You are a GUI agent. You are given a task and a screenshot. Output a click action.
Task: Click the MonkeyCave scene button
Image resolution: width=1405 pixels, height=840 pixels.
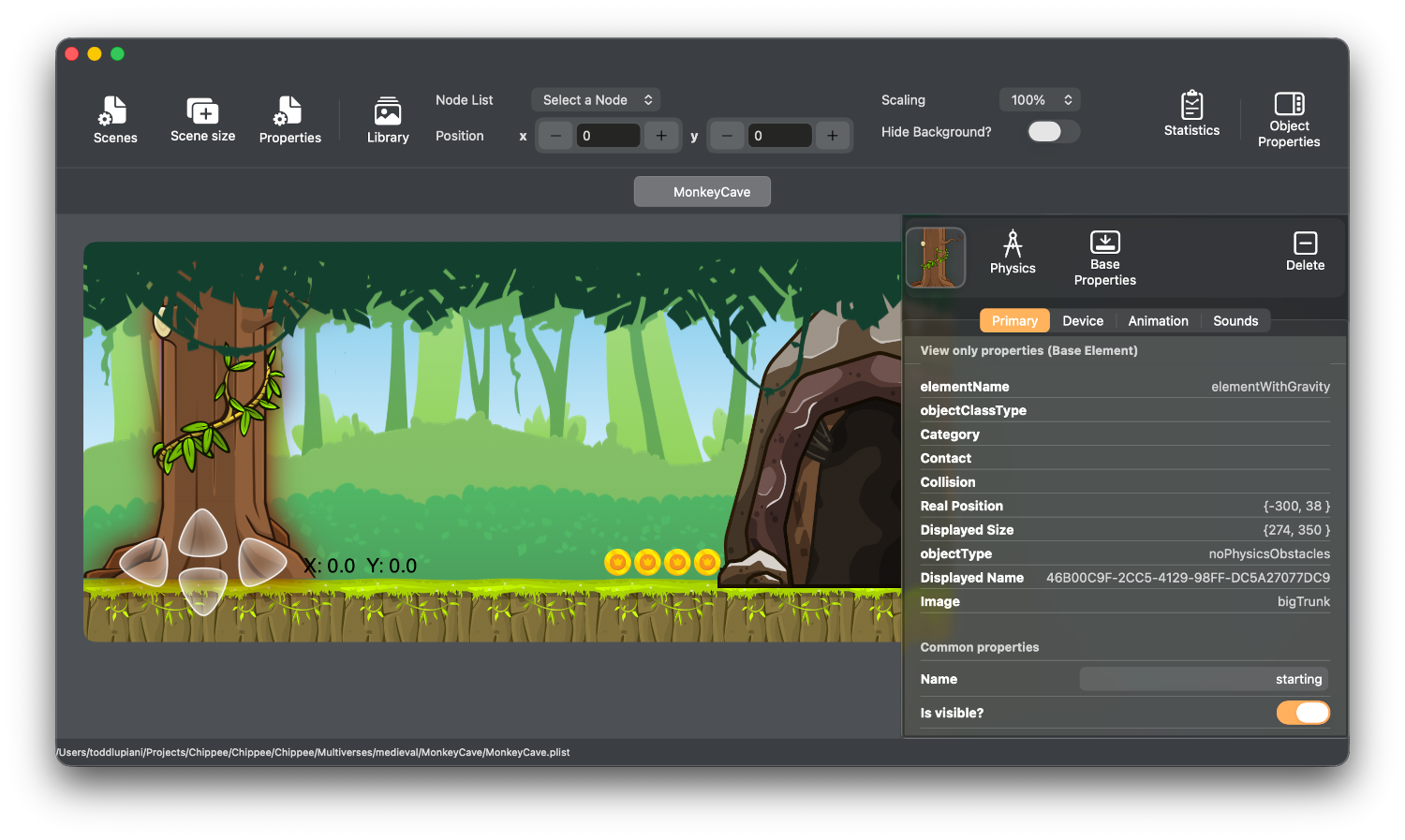702,192
